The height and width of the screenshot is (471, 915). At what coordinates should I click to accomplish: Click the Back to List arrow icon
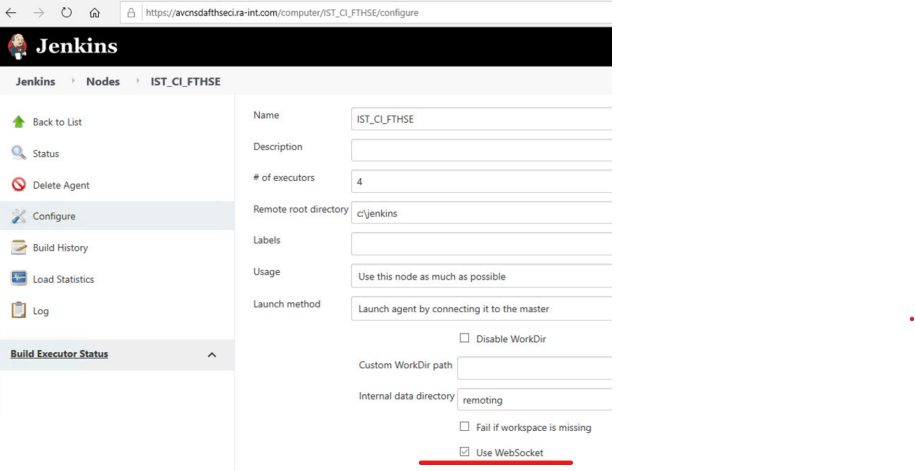[18, 122]
